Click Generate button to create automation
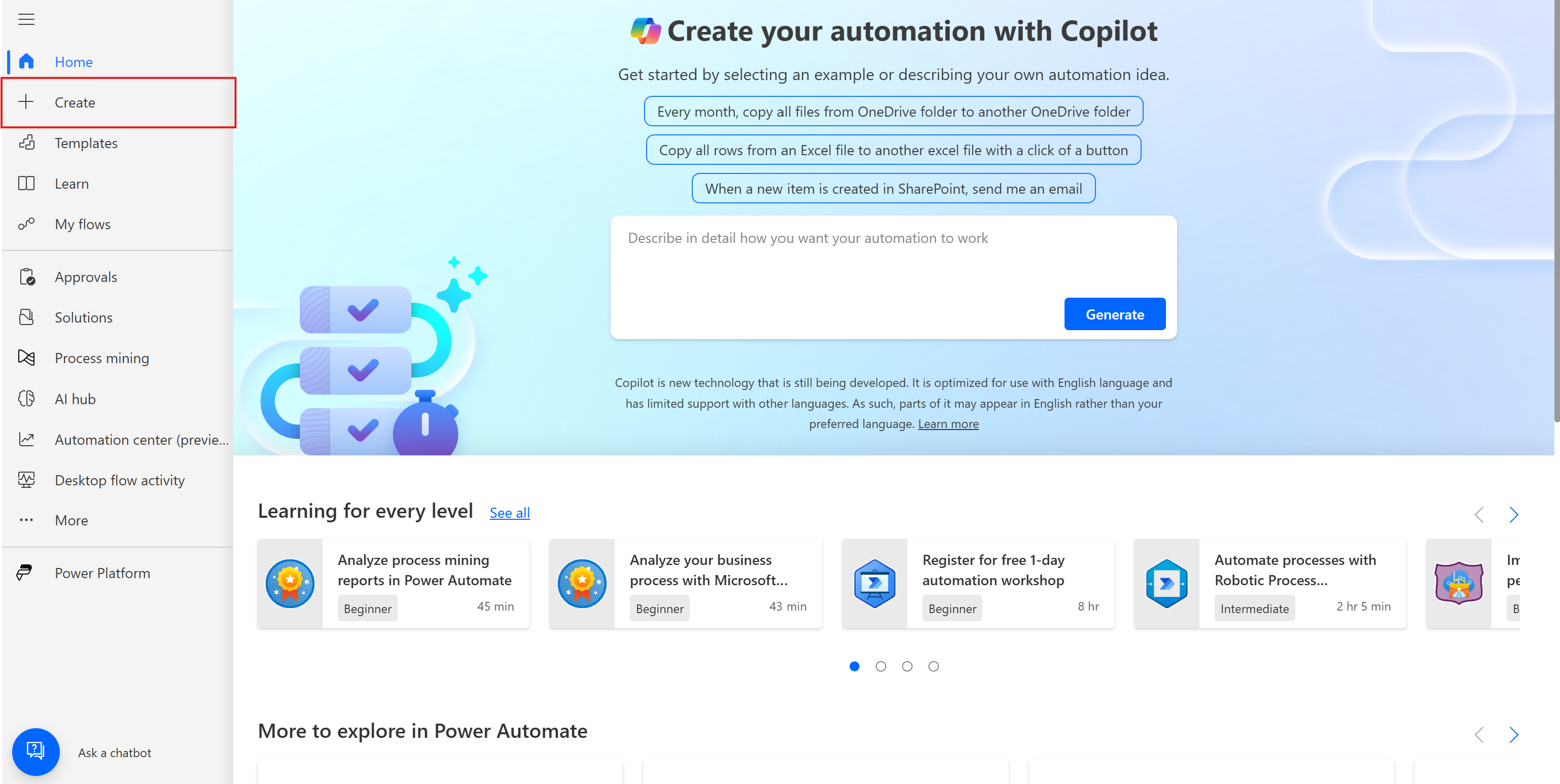The height and width of the screenshot is (784, 1560). (x=1114, y=313)
